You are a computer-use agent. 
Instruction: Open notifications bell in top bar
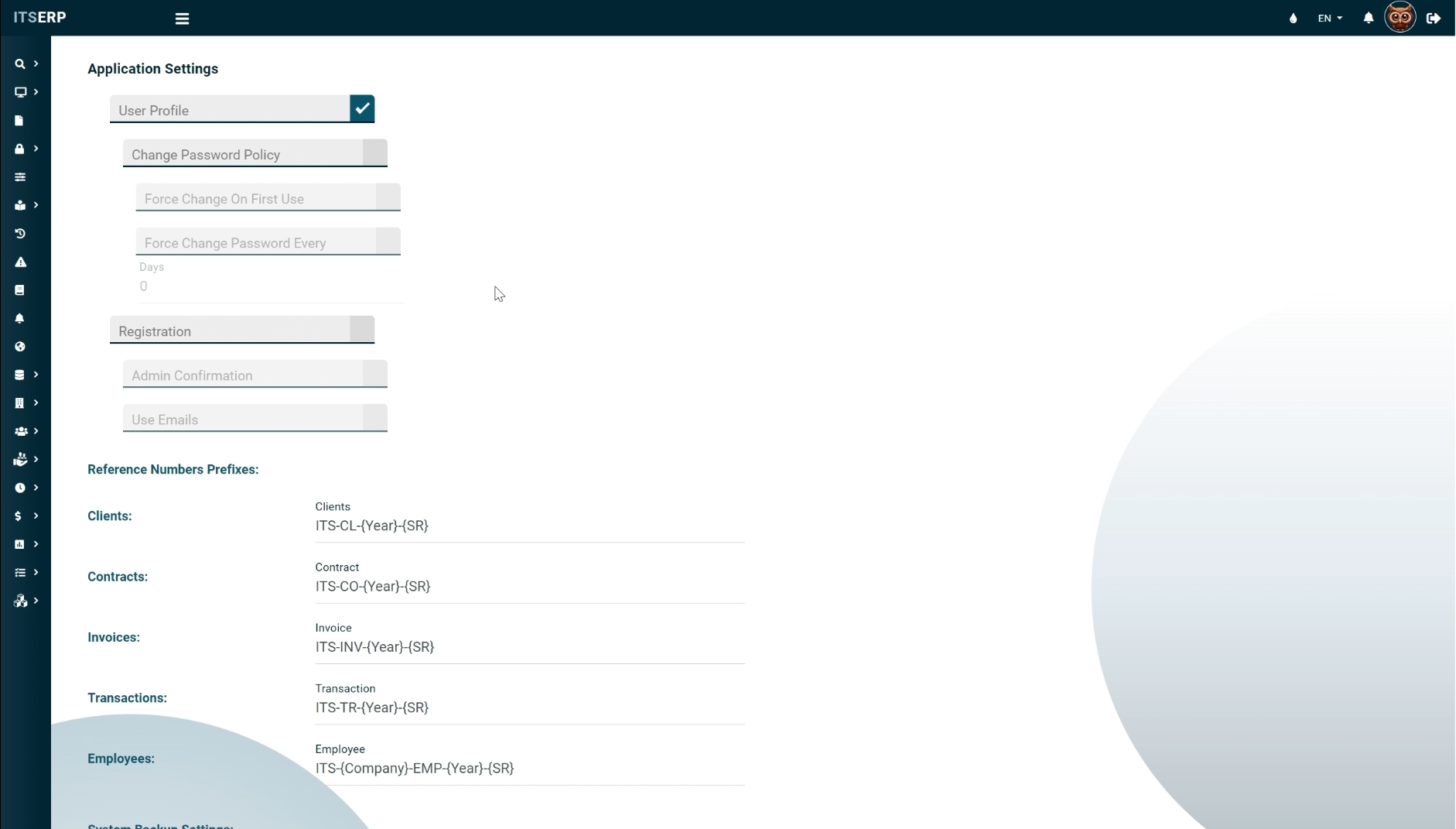(1368, 18)
